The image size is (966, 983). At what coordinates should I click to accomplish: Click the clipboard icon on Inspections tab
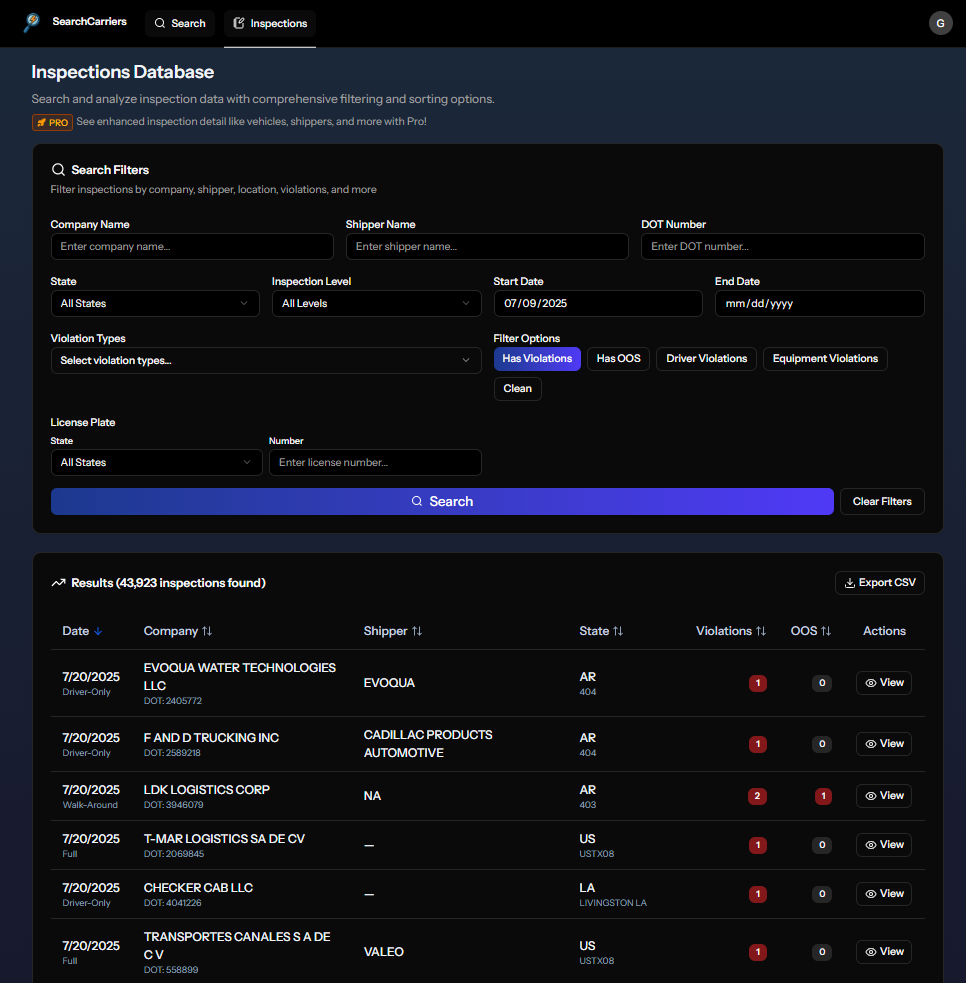click(237, 23)
